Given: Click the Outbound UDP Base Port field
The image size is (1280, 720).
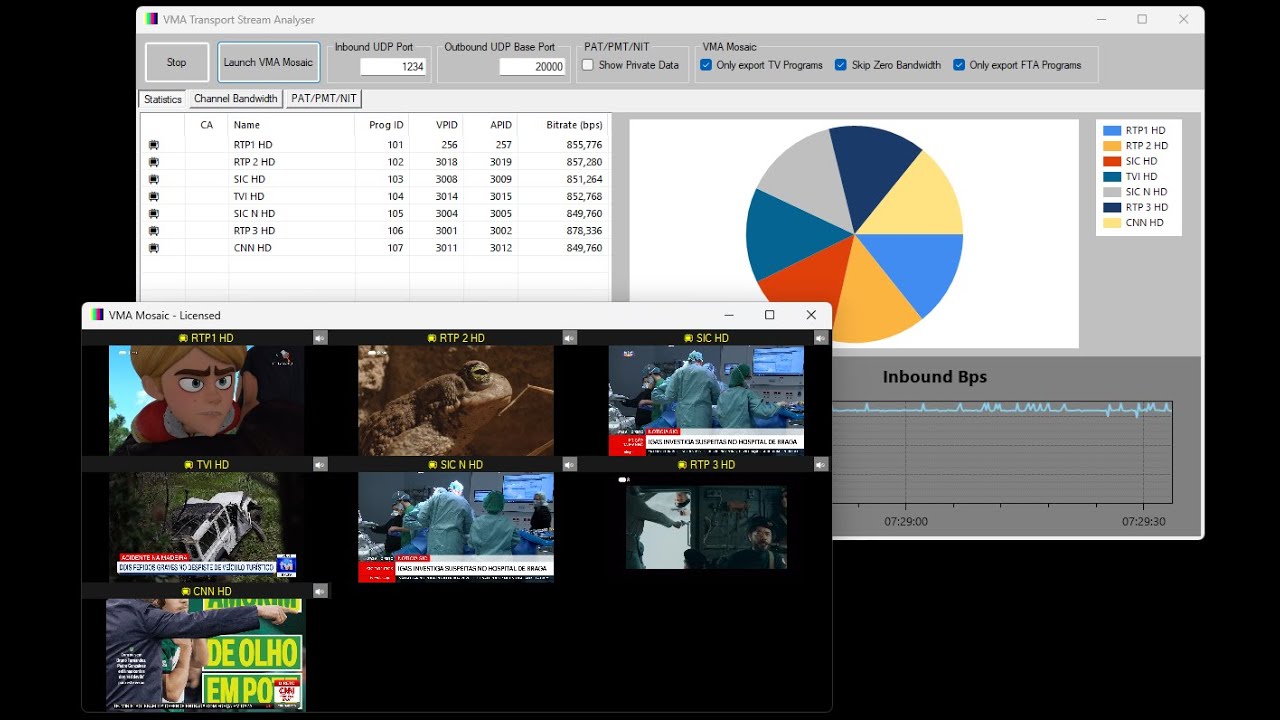Looking at the screenshot, I should pos(532,67).
